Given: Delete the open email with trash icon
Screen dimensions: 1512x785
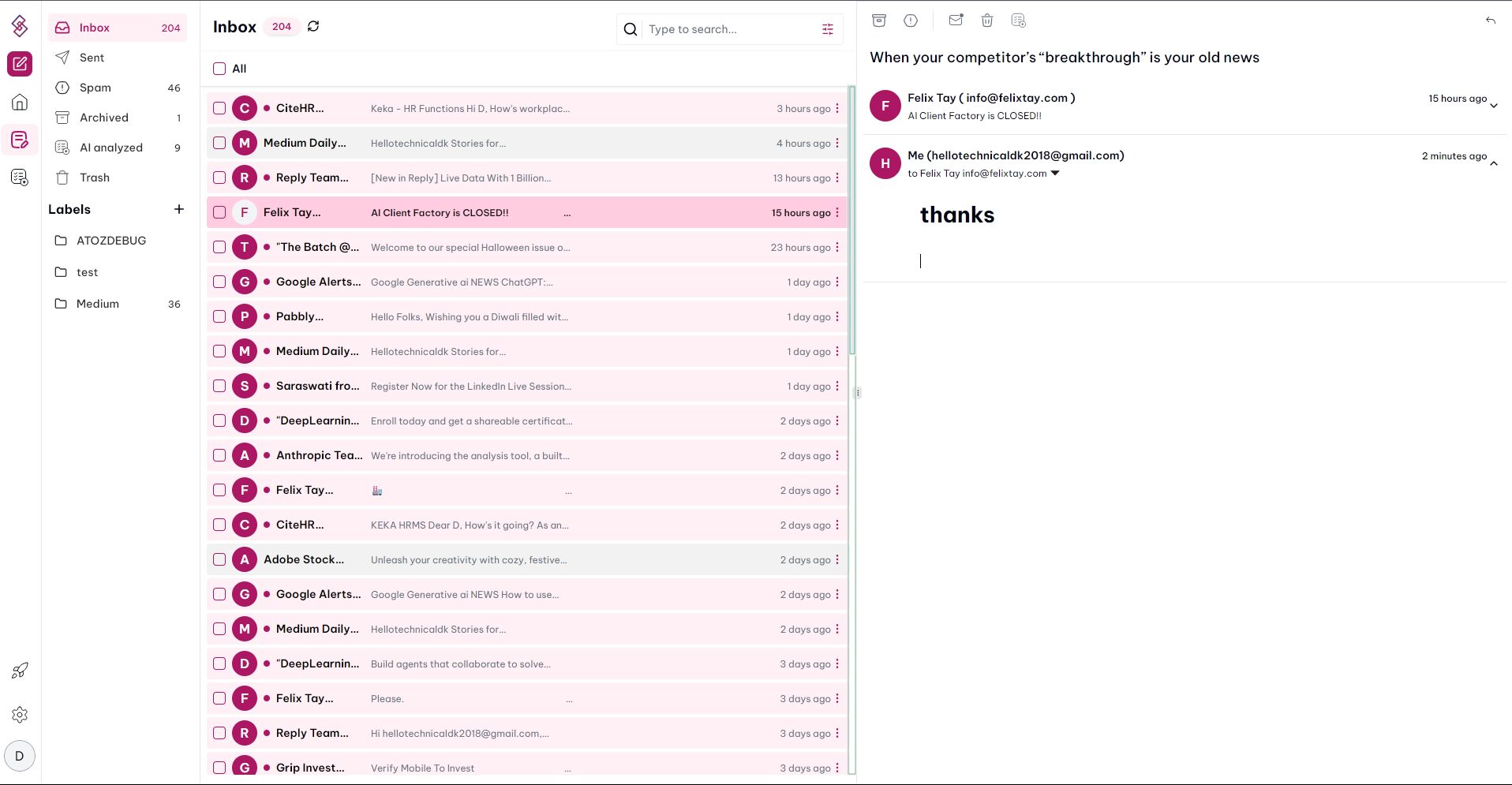Looking at the screenshot, I should pos(986,21).
